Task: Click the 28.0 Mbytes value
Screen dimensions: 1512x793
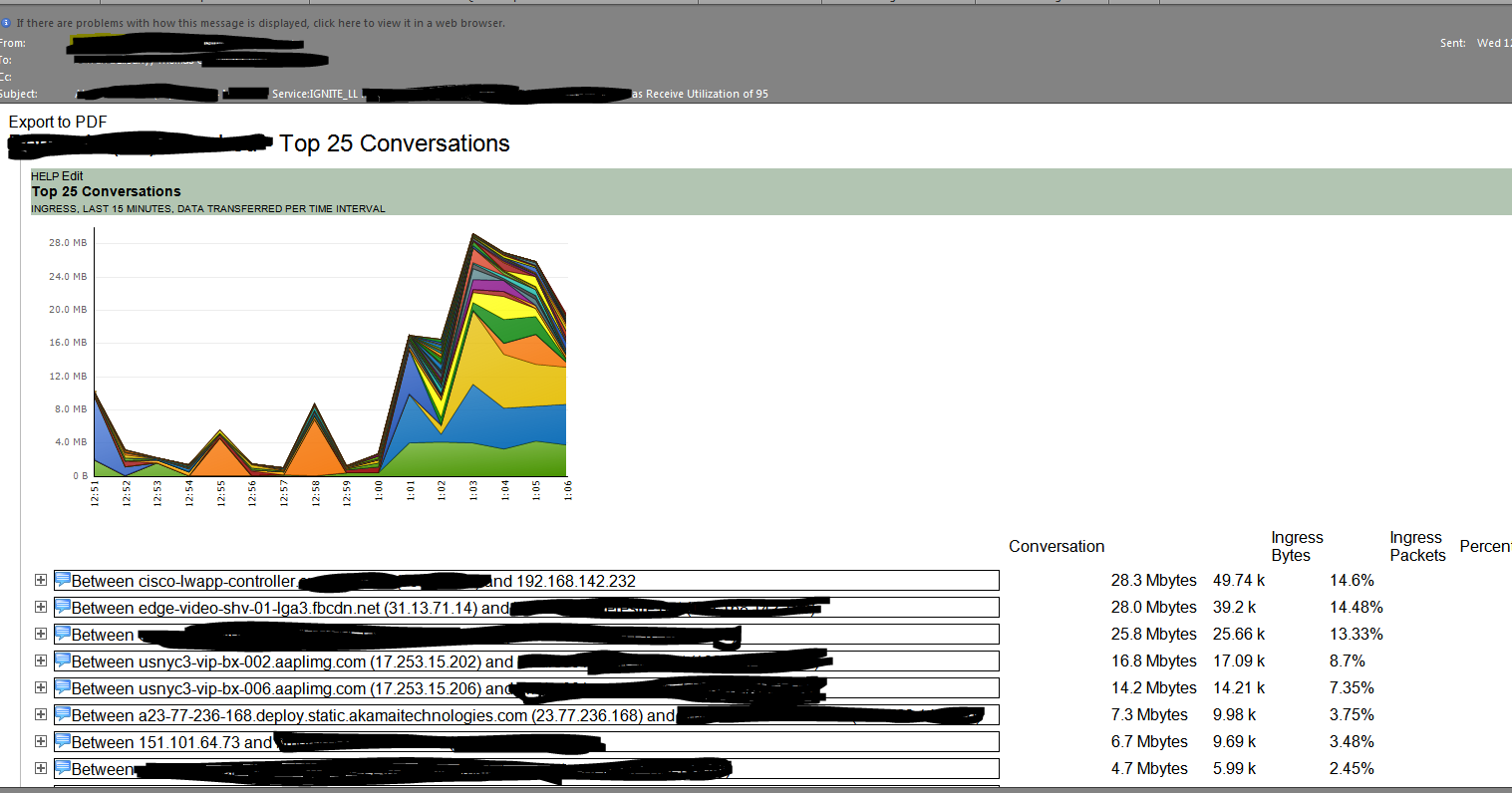Action: (x=1154, y=607)
